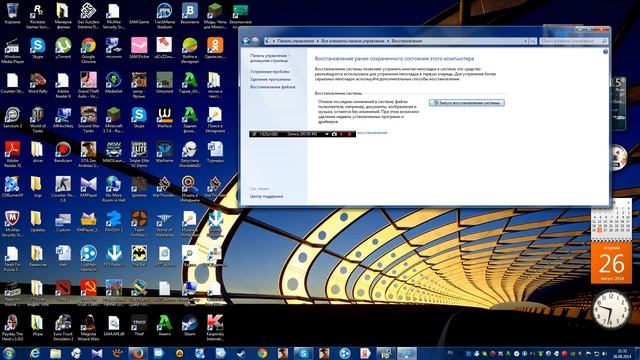The height and width of the screenshot is (360, 640).
Task: Open the MediaGet shortcut
Action: coord(113,83)
